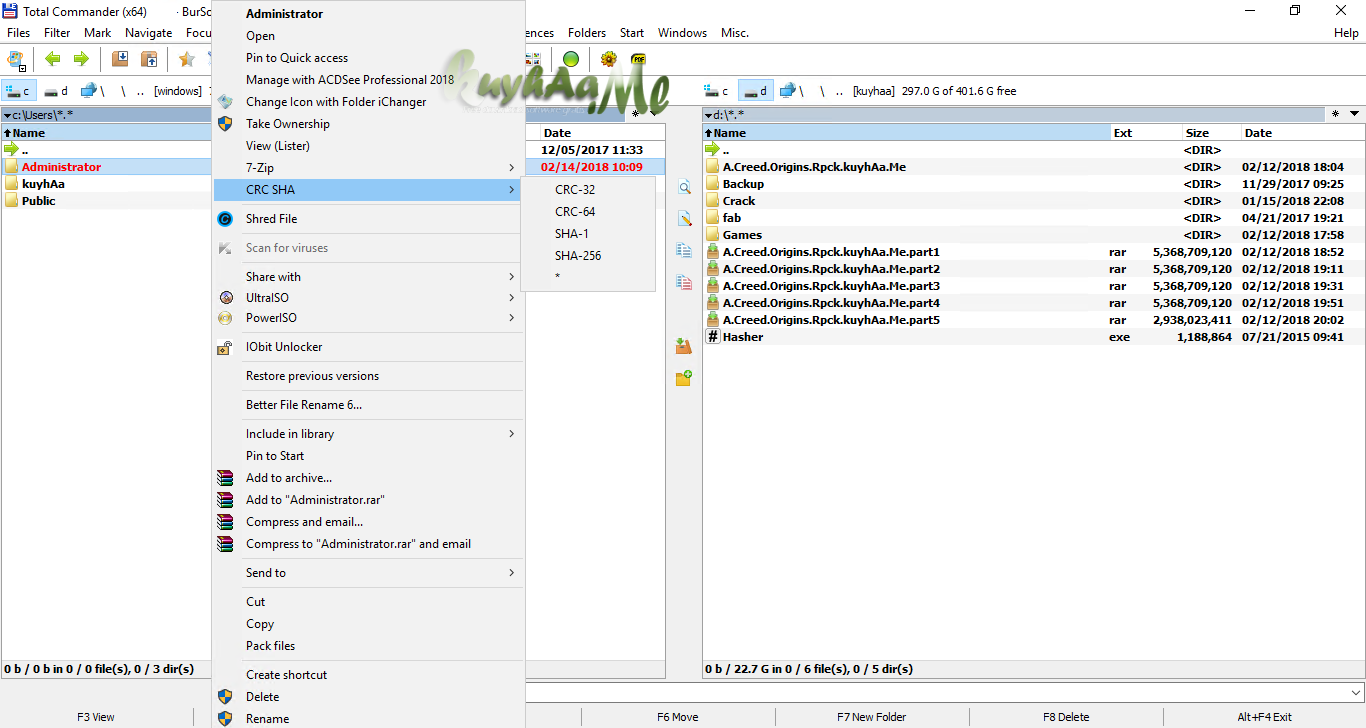The image size is (1366, 728).
Task: Click the yellow star favorites toolbar icon
Action: pyautogui.click(x=186, y=59)
